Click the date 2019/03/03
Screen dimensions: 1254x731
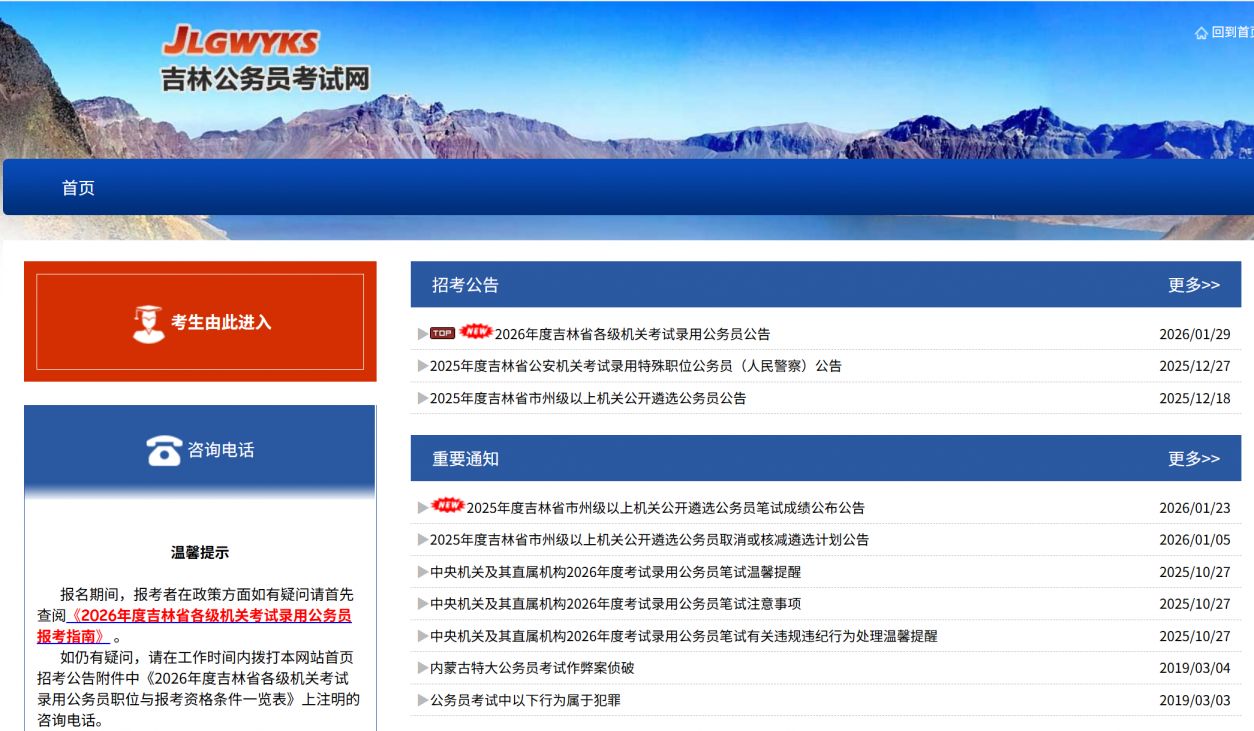coord(1195,700)
